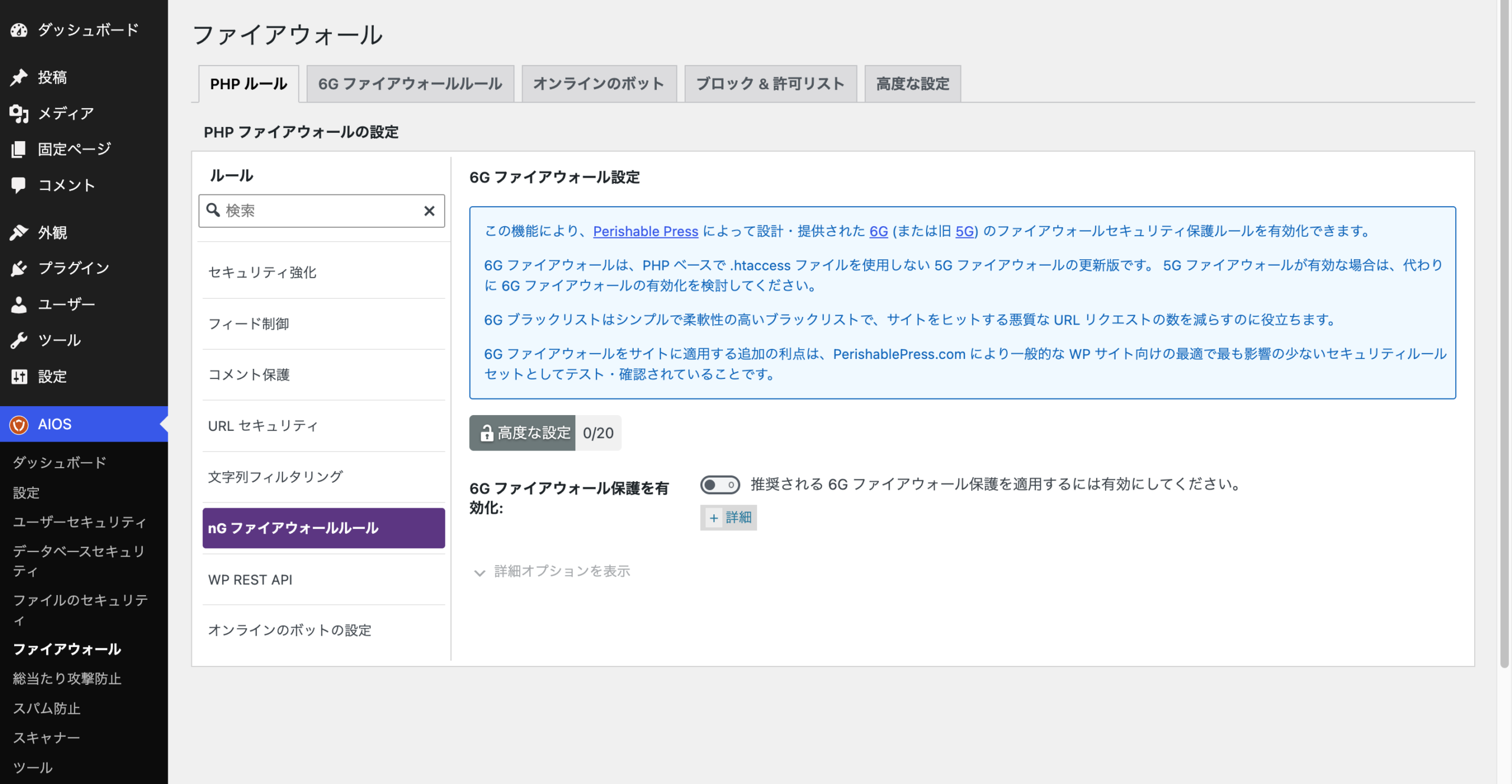Image resolution: width=1512 pixels, height=784 pixels.
Task: Click the 設定 sliders icon in main menu
Action: click(x=19, y=377)
